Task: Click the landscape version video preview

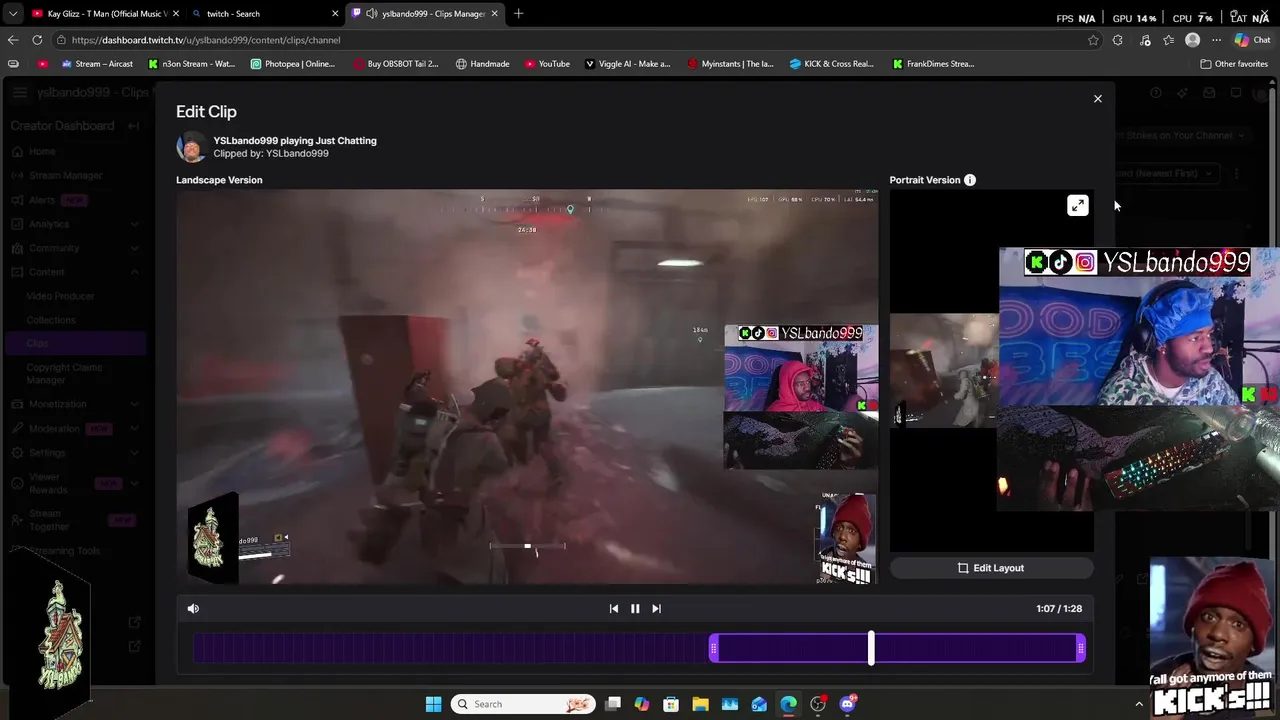Action: tap(527, 386)
